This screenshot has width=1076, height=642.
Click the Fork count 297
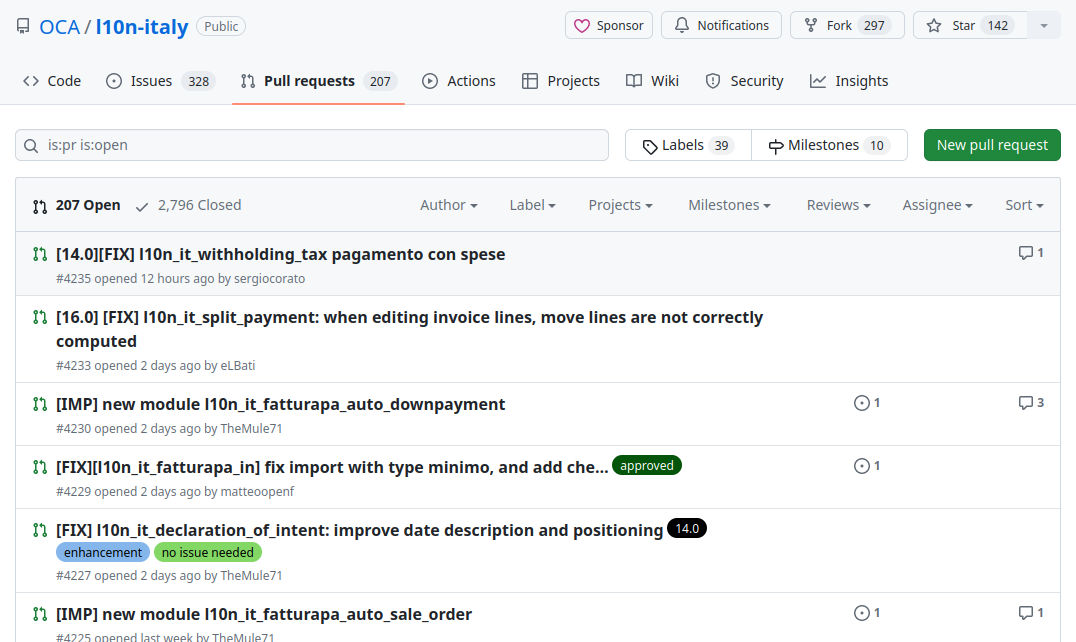874,25
